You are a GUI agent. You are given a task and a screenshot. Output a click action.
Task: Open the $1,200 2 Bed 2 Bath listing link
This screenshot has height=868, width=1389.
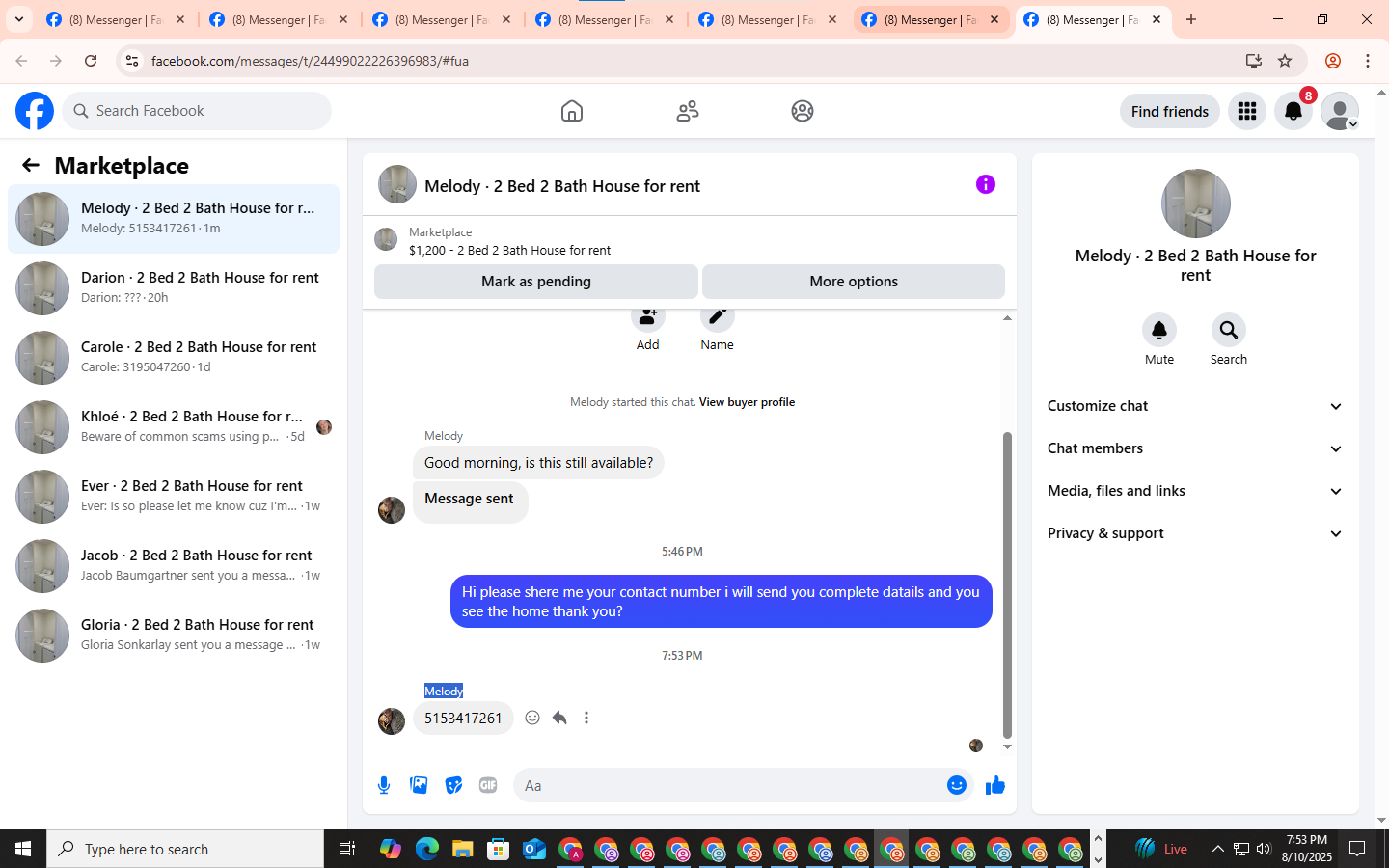tap(509, 250)
